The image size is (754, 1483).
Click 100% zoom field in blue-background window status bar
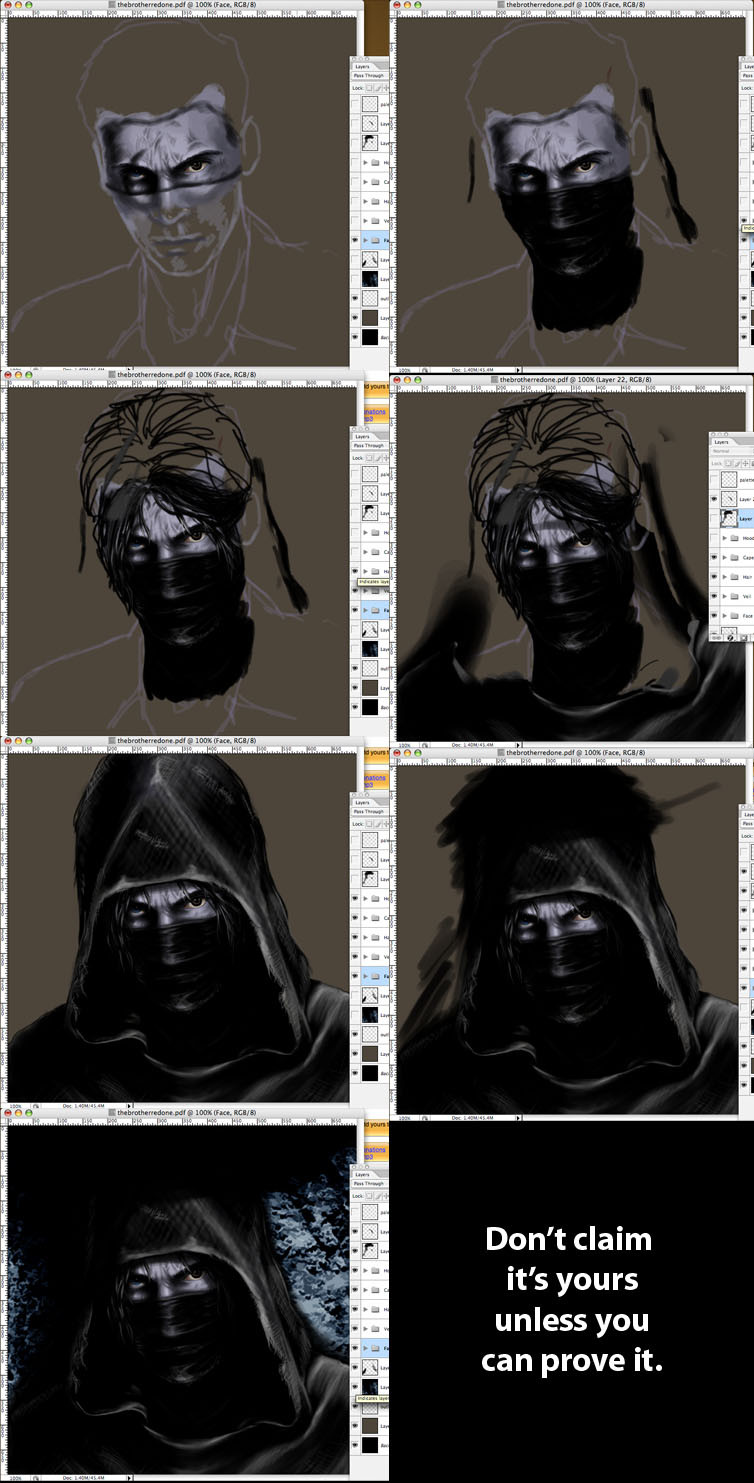tap(15, 1478)
